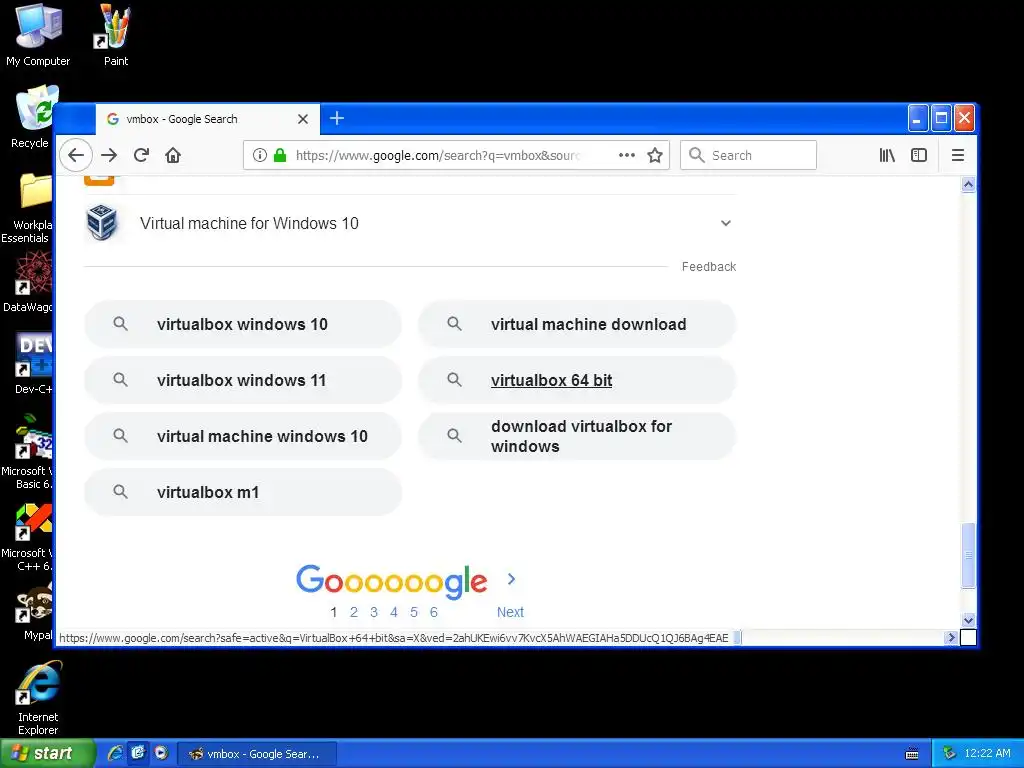The image size is (1024, 768).
Task: Select vmbox Google Search taskbar button
Action: click(x=257, y=754)
